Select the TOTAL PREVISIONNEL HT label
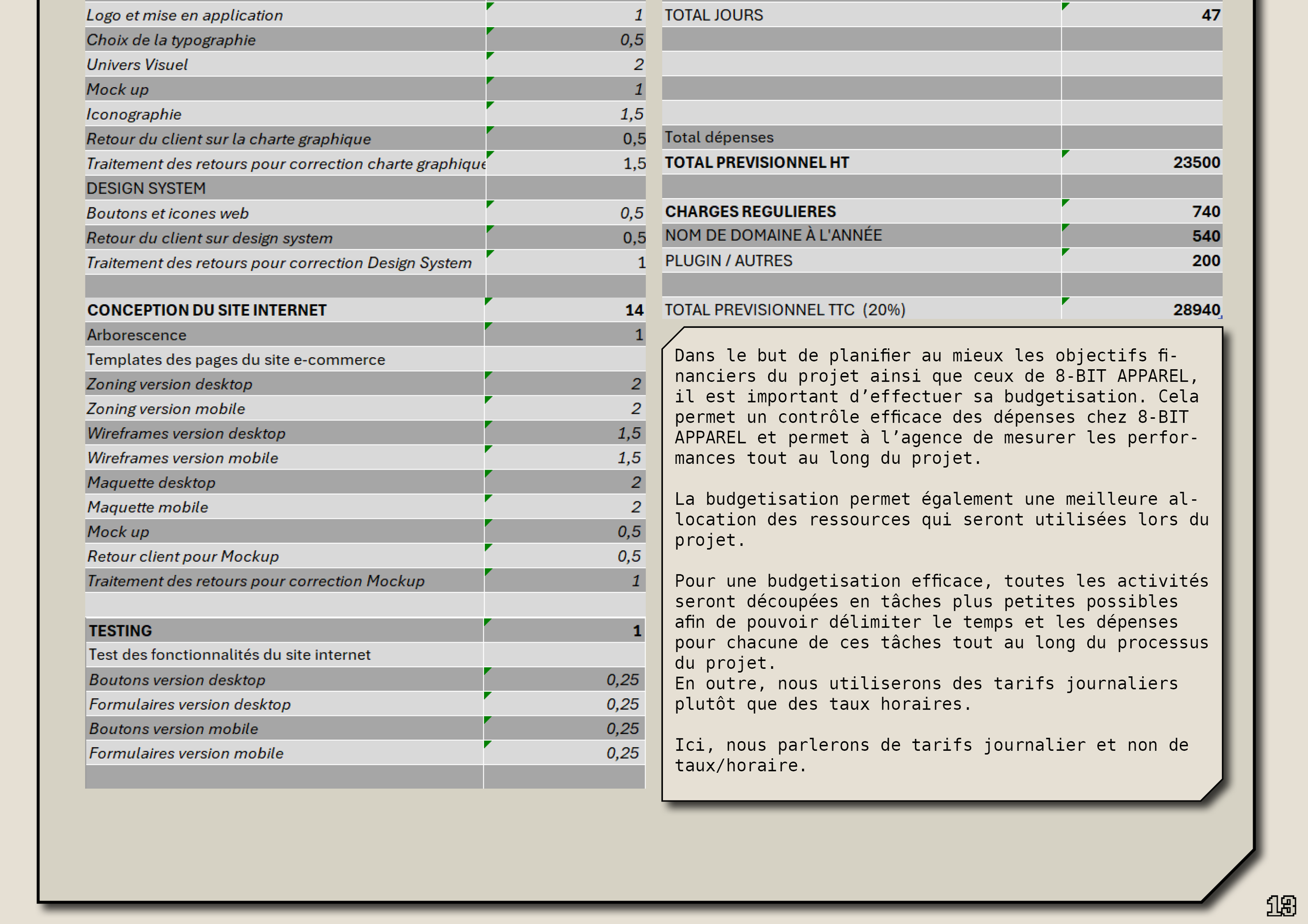The image size is (1308, 924). pos(757,163)
